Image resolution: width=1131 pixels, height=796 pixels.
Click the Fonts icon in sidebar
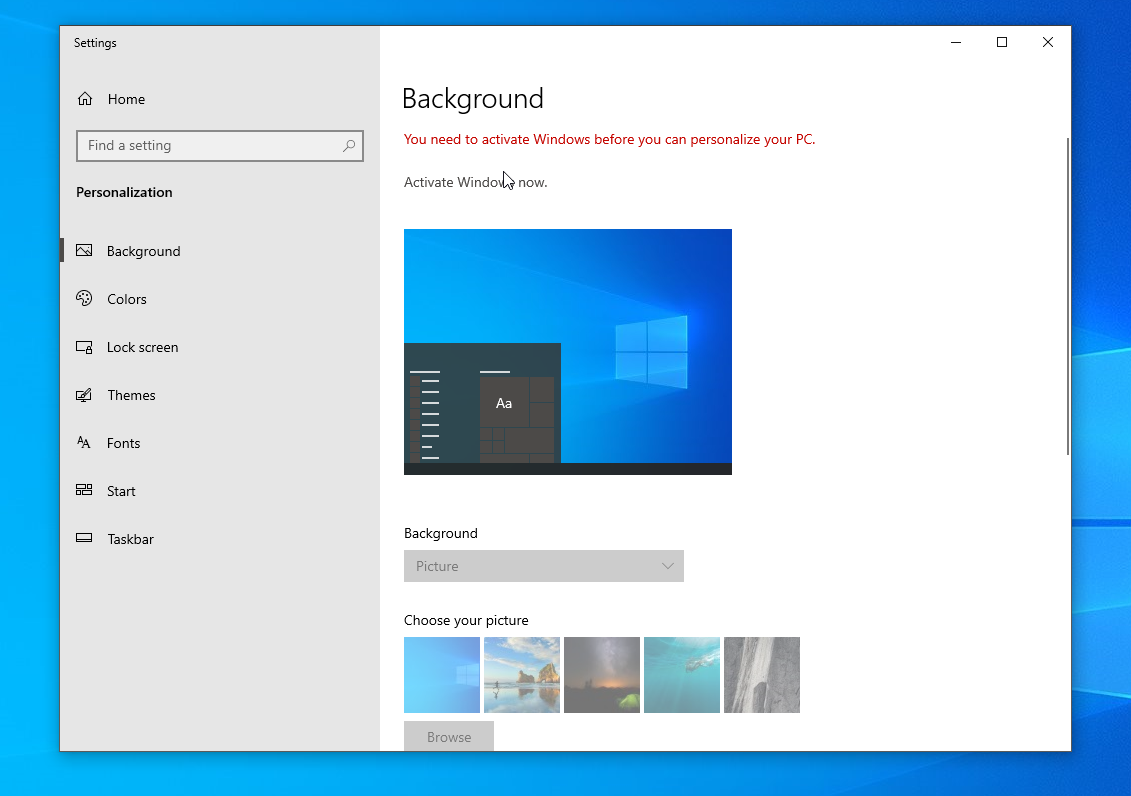pyautogui.click(x=84, y=443)
